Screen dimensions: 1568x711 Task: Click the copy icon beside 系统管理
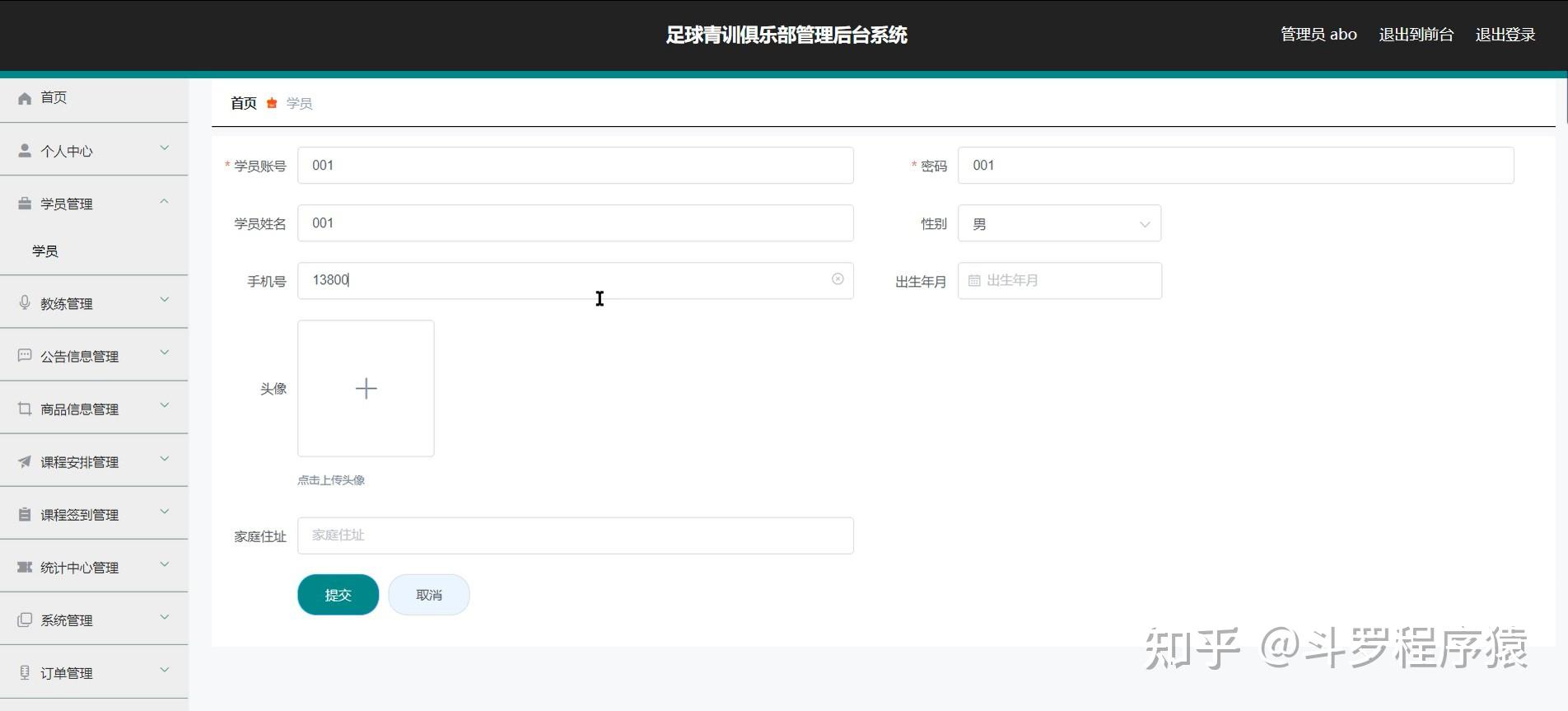[25, 620]
